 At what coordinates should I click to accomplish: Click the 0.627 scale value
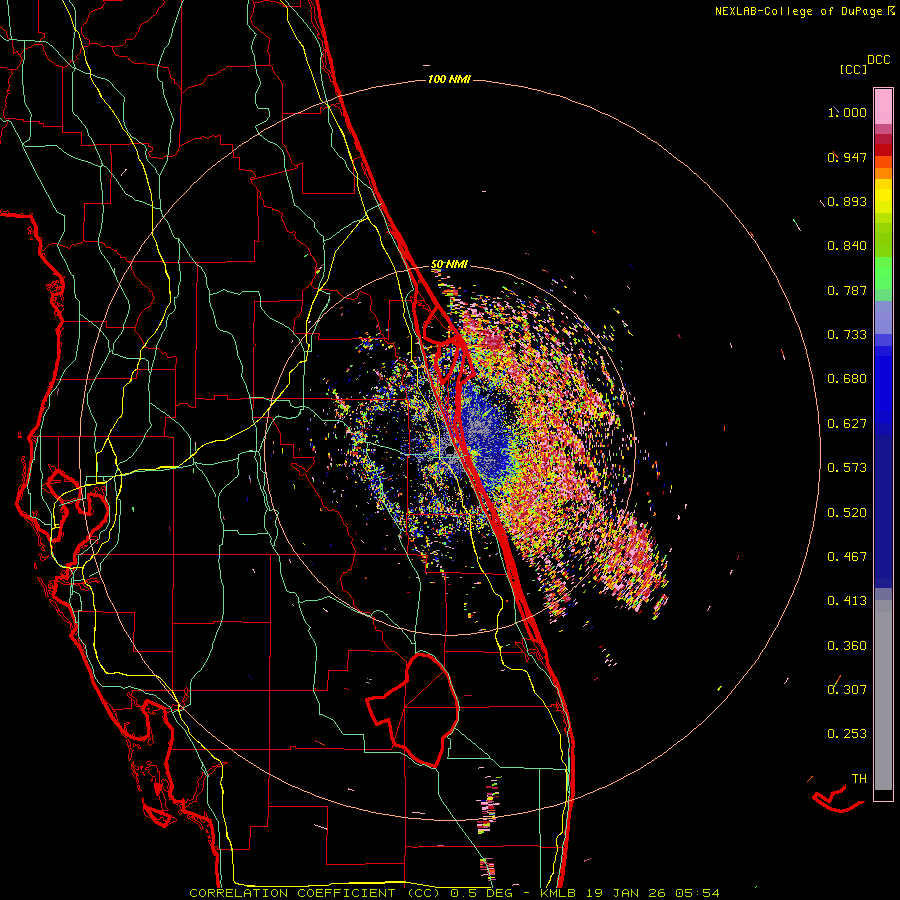coord(847,424)
